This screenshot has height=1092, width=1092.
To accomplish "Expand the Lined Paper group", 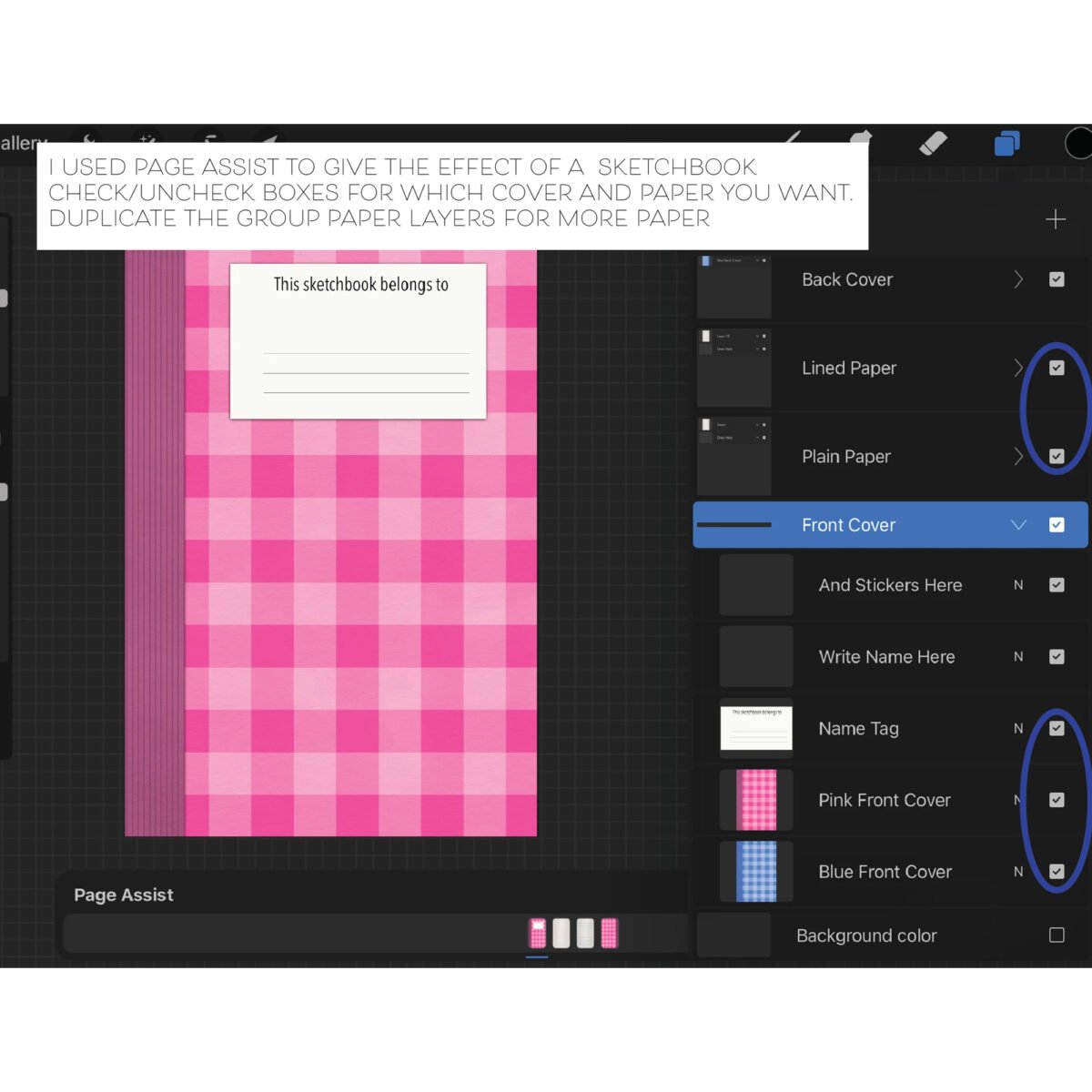I will coord(1018,368).
